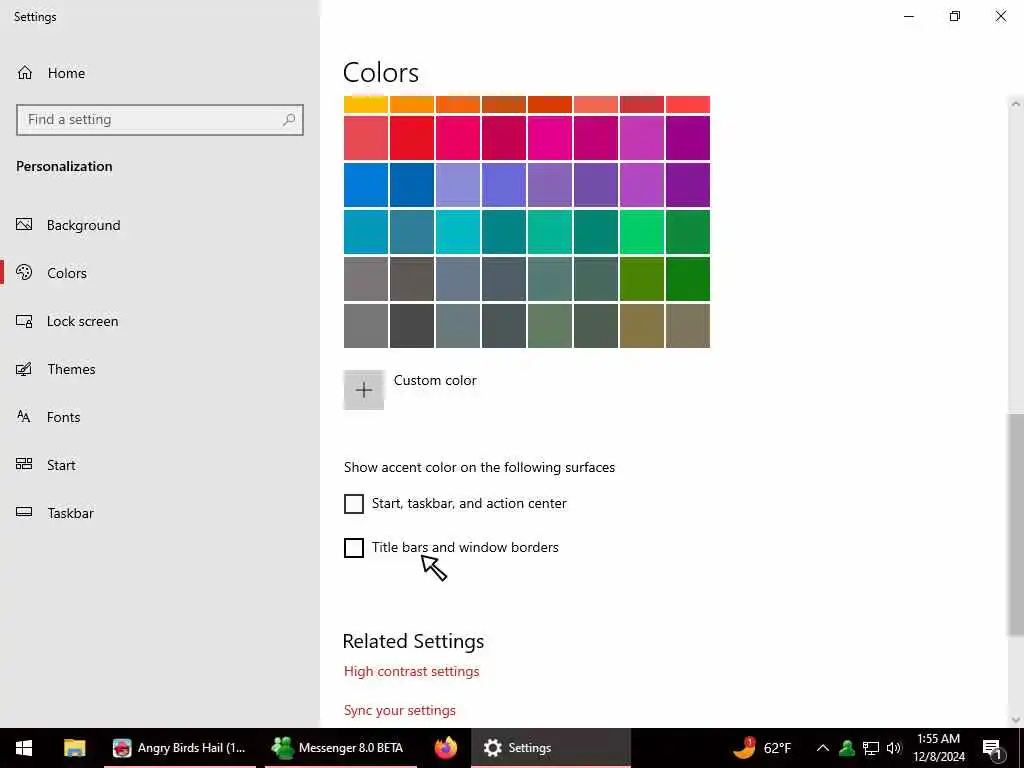Screen dimensions: 1024x768
Task: Go to Lock screen settings
Action: (x=82, y=321)
